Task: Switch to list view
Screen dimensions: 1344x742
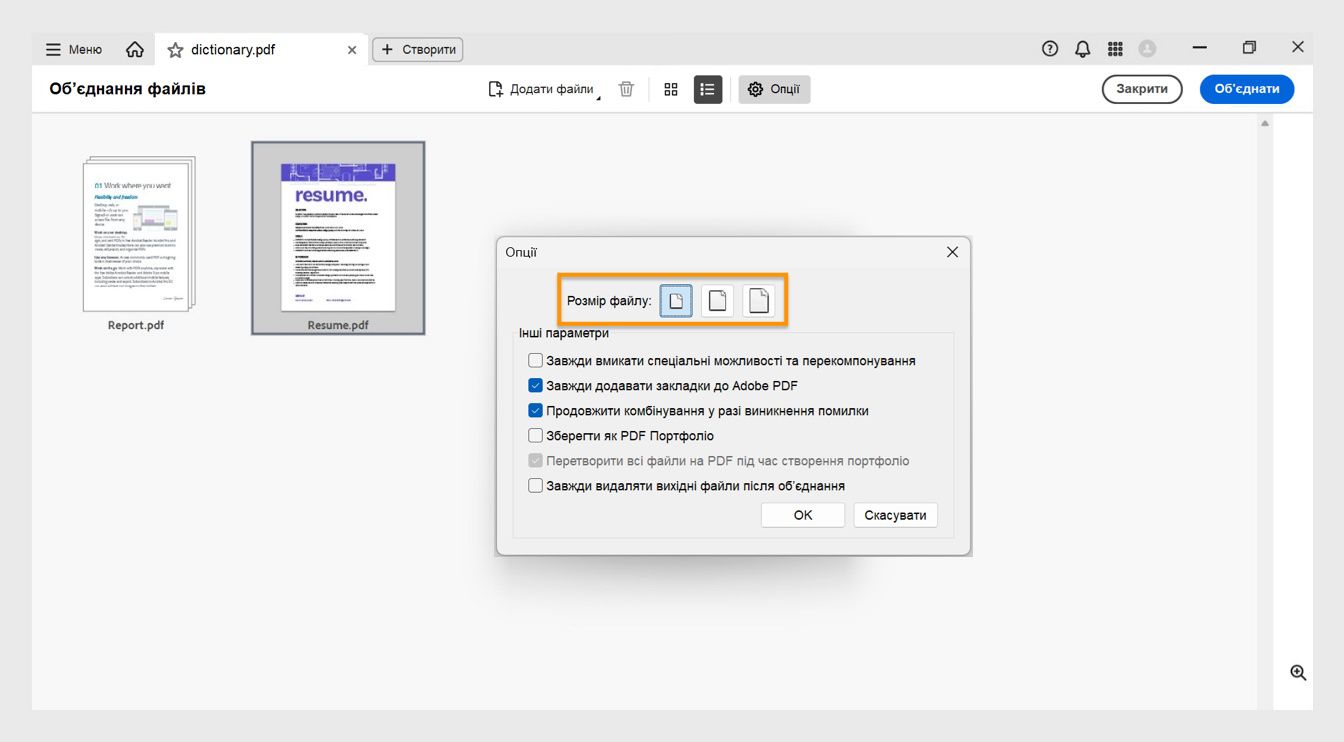Action: [x=708, y=89]
